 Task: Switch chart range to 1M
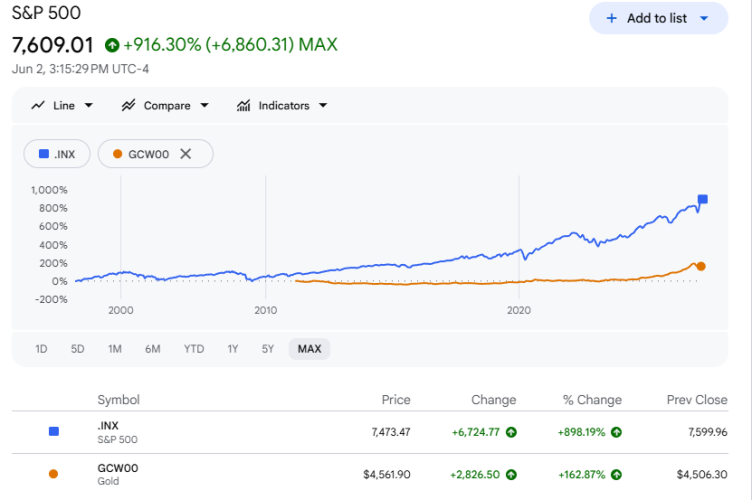click(x=115, y=349)
